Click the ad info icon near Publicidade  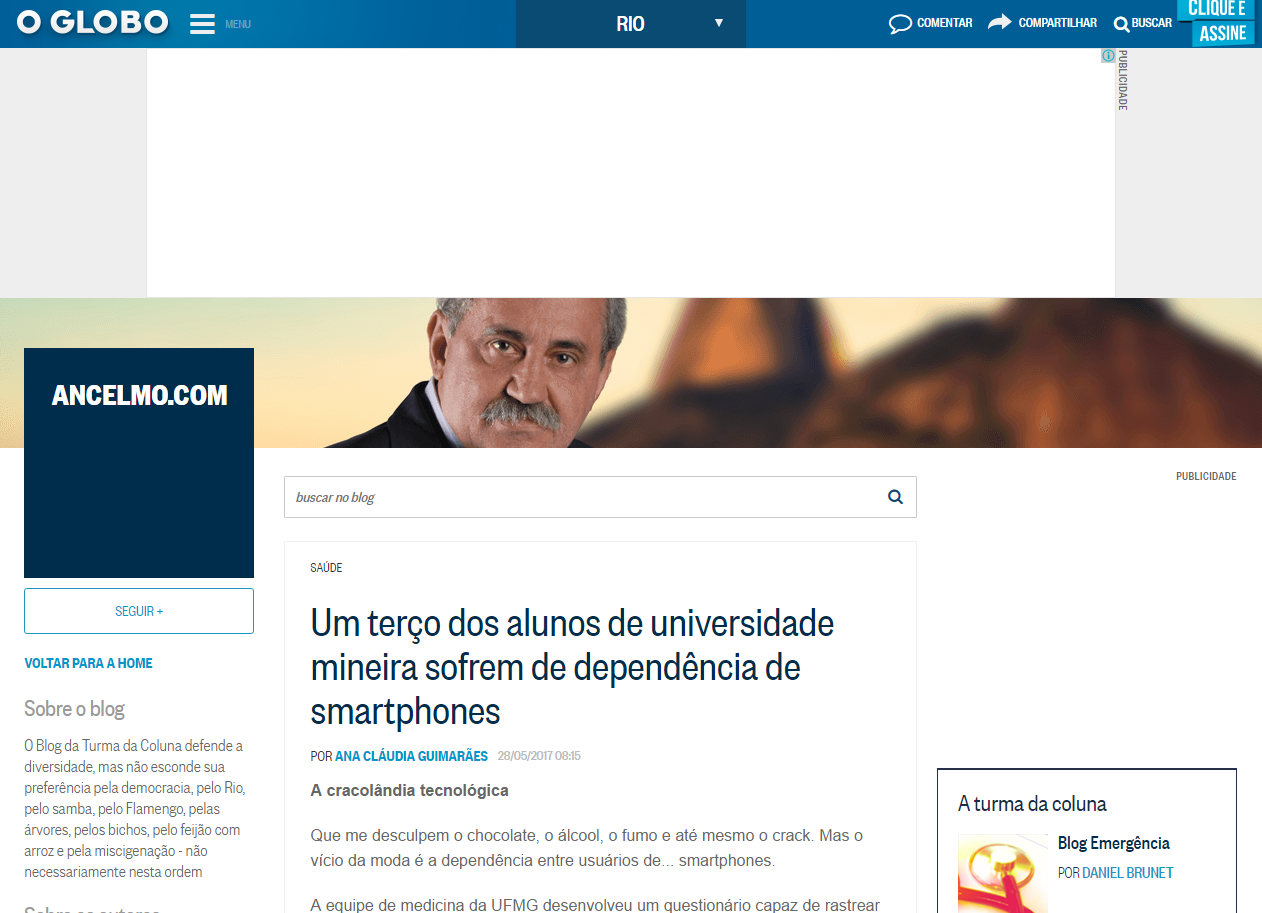click(1108, 56)
